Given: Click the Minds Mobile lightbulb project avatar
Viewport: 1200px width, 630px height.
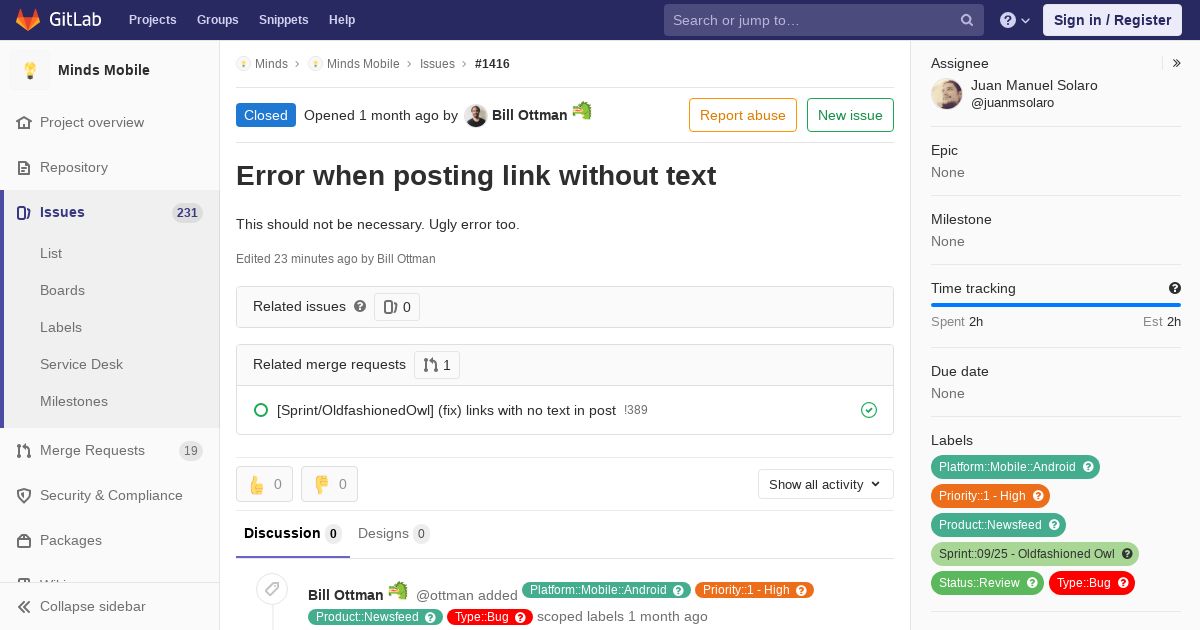Looking at the screenshot, I should click(x=30, y=70).
